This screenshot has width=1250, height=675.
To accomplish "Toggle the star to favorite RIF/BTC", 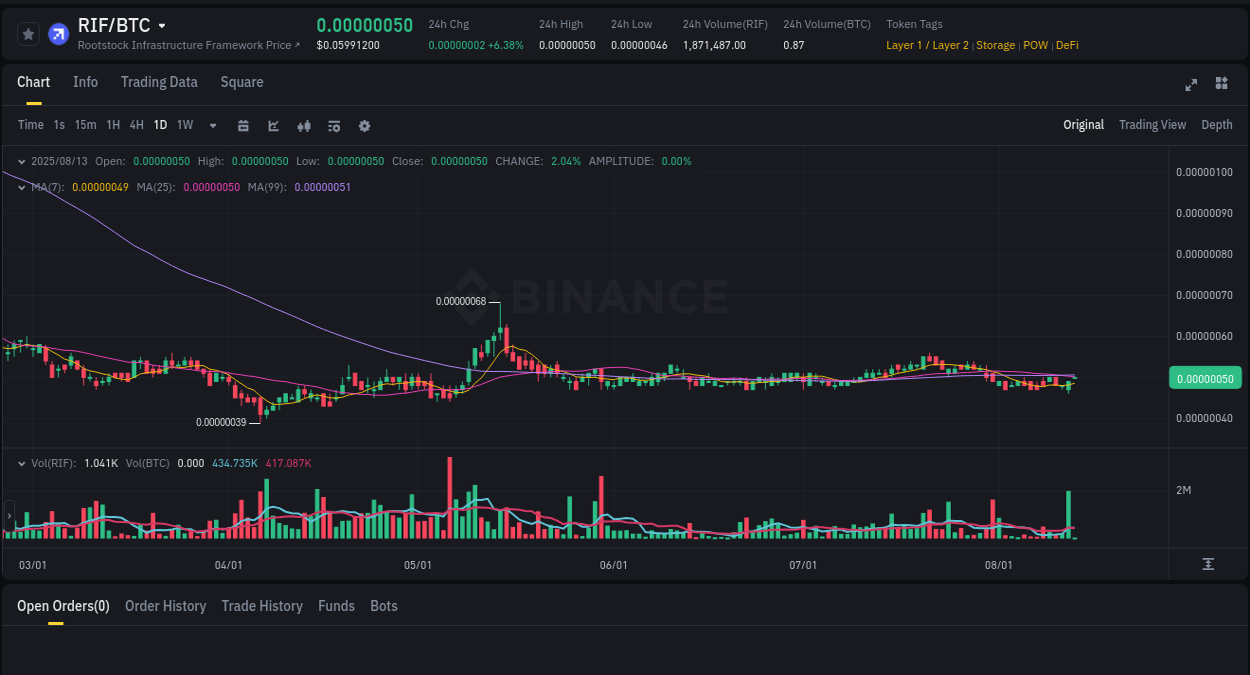I will 28,33.
